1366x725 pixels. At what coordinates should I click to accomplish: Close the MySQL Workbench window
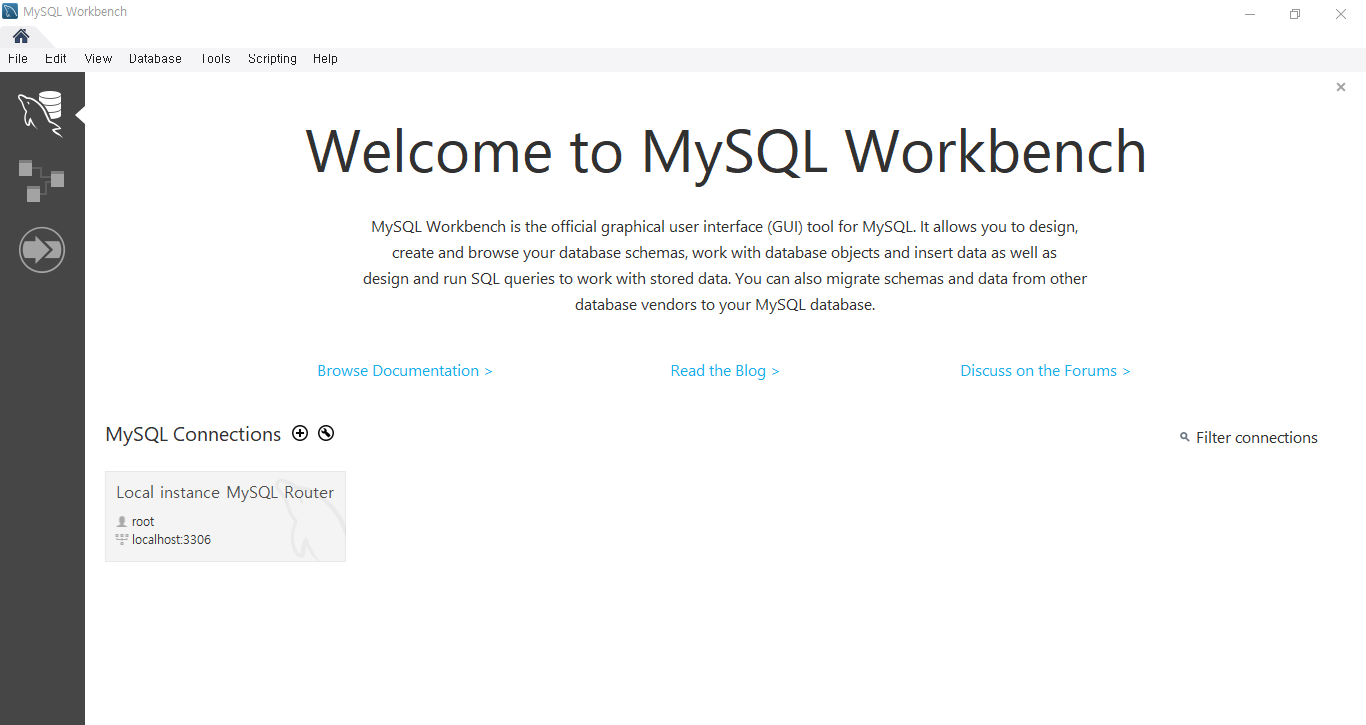point(1341,14)
